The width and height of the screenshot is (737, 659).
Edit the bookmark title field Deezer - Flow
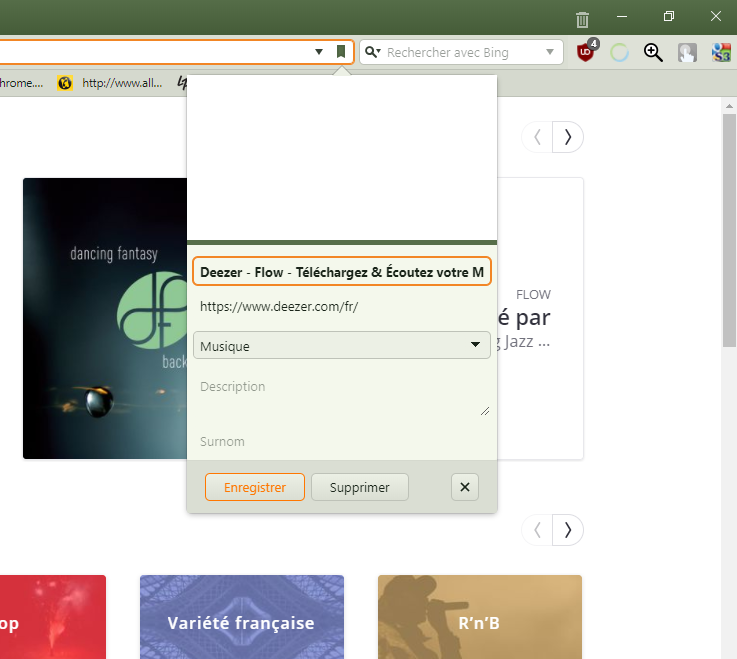pyautogui.click(x=342, y=272)
